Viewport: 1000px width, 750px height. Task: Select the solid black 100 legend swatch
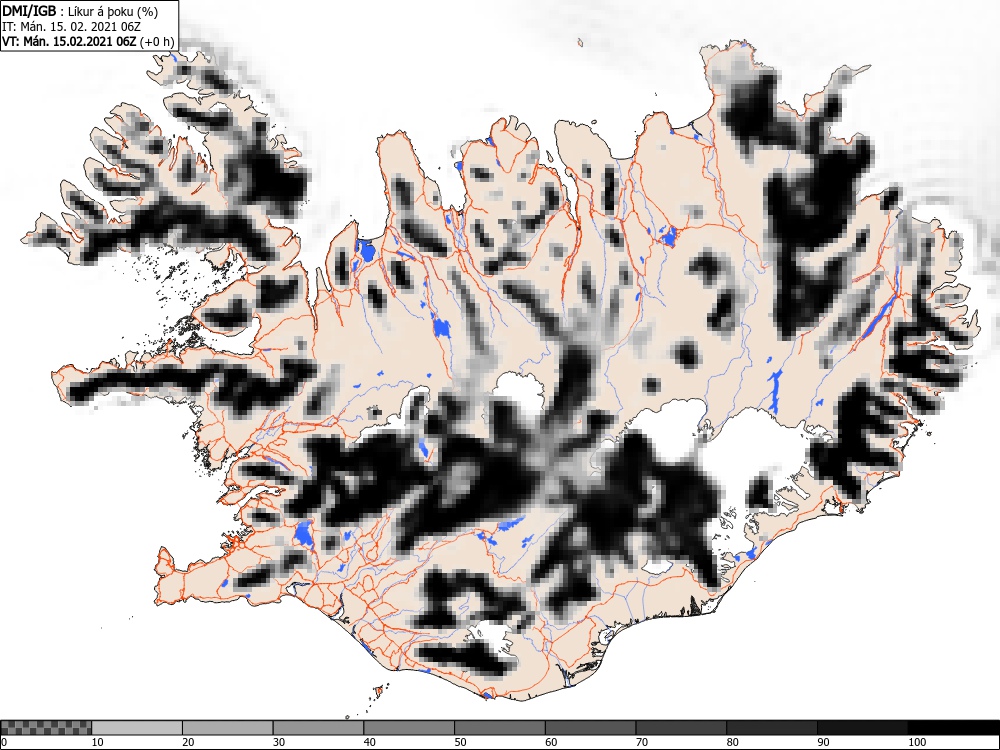[953, 728]
